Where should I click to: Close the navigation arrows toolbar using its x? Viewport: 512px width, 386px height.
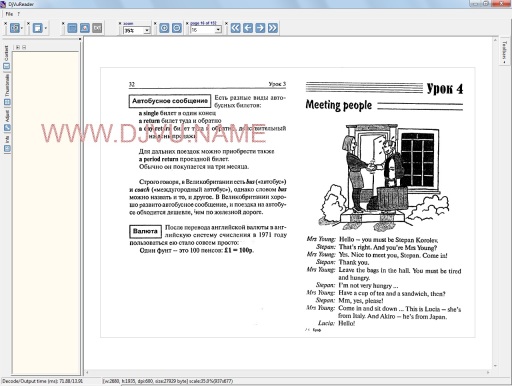coord(226,23)
